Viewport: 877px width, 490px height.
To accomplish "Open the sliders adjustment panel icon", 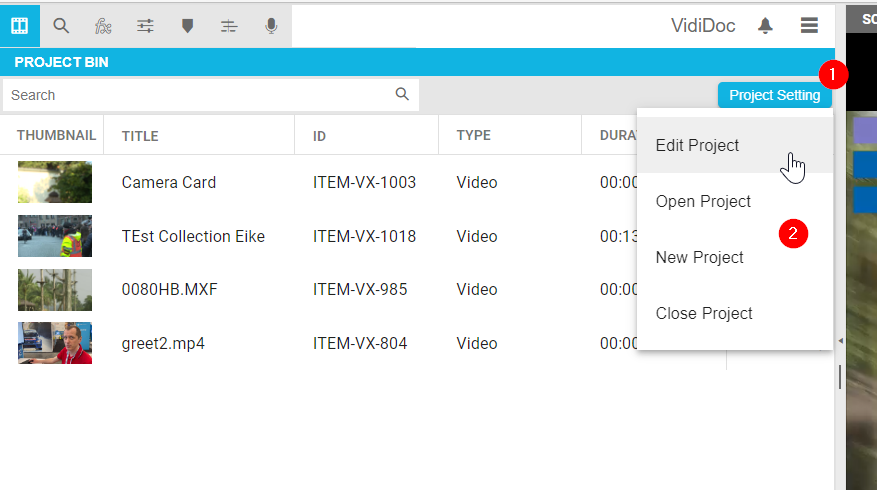I will [x=145, y=26].
